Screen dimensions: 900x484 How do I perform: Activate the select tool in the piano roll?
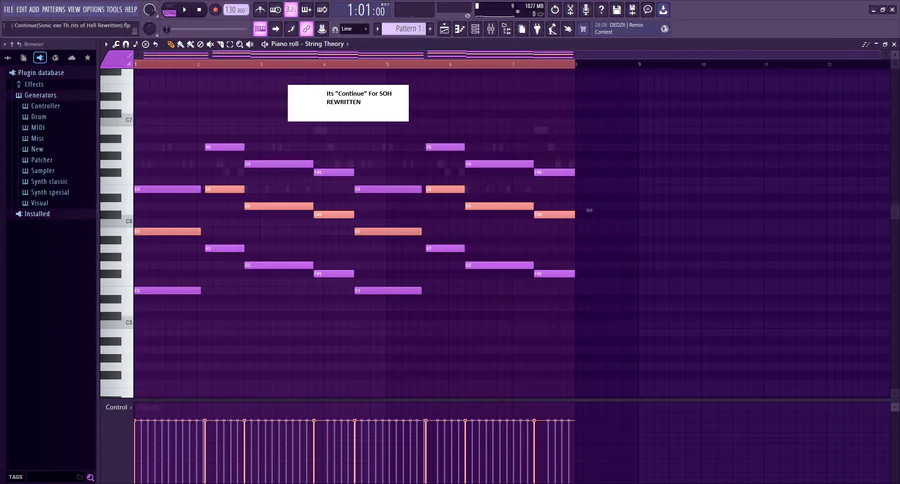tap(230, 44)
